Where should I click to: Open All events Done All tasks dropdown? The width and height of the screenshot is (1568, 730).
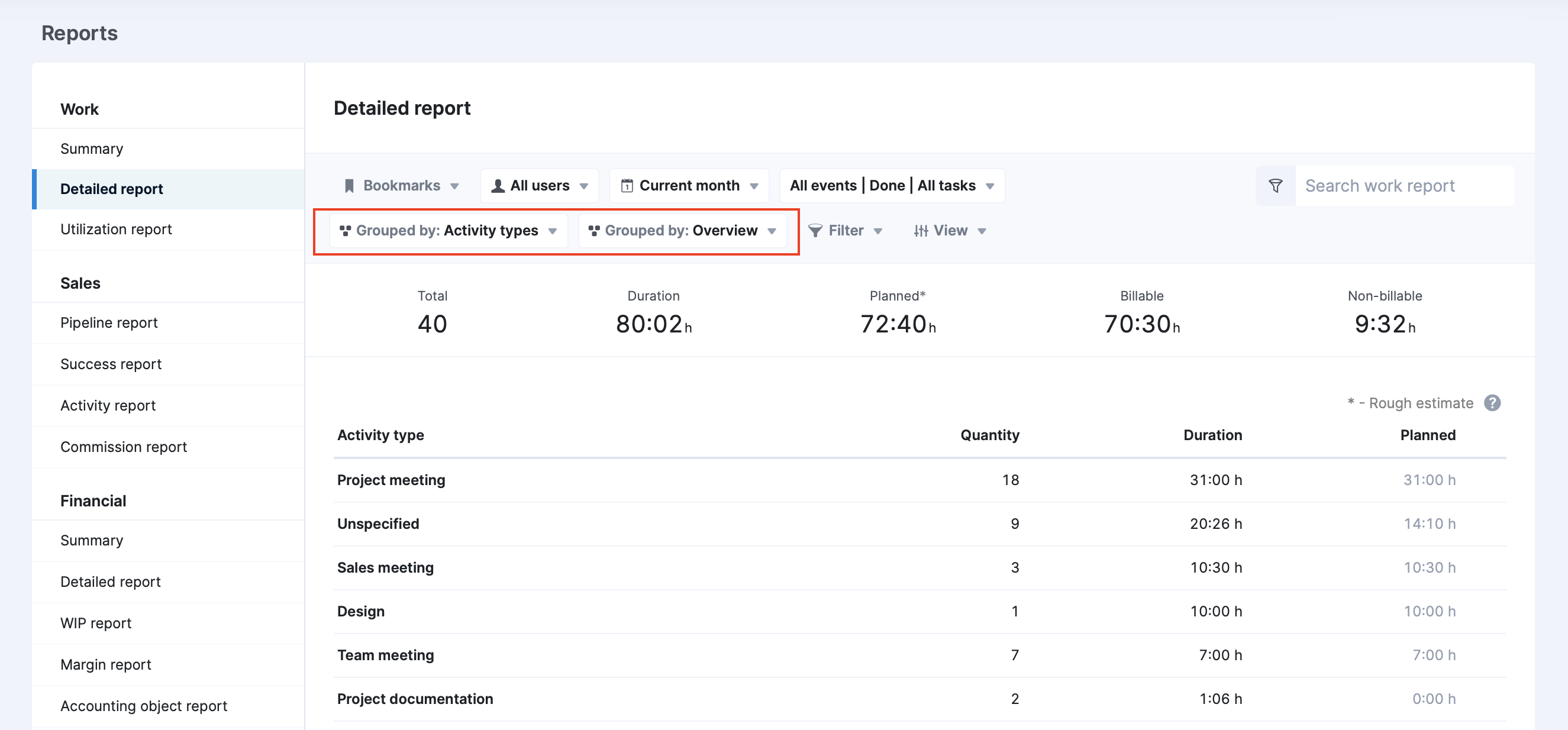[892, 186]
